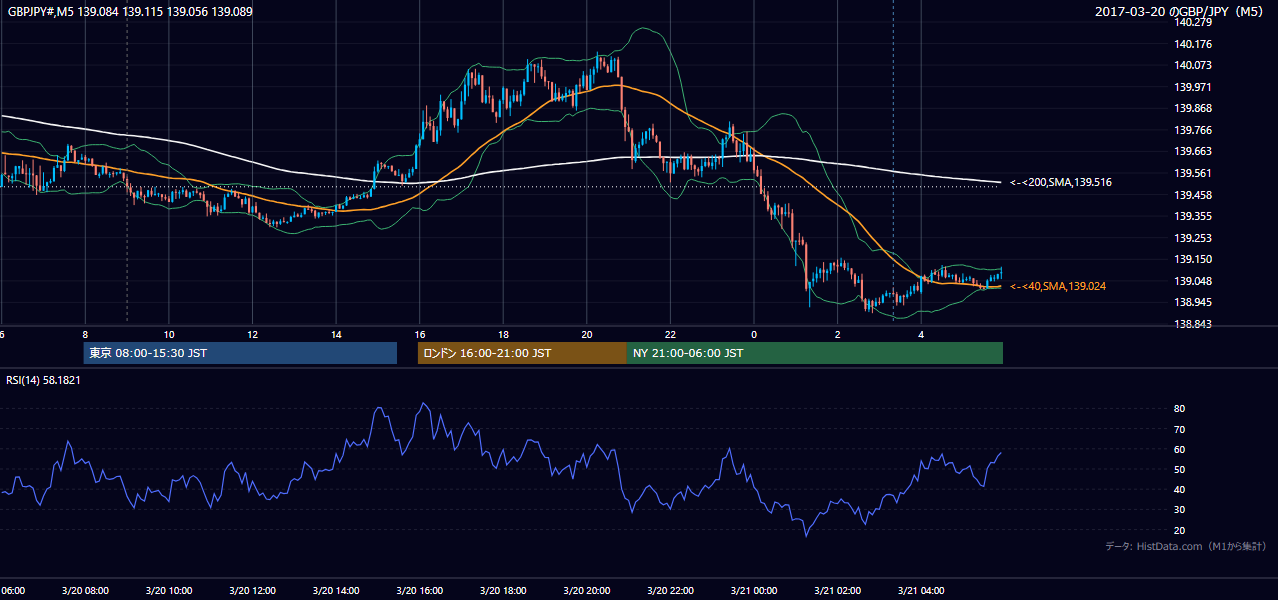Viewport: 1278px width, 600px height.
Task: Click the RSI 70 level label
Action: tap(1180, 429)
